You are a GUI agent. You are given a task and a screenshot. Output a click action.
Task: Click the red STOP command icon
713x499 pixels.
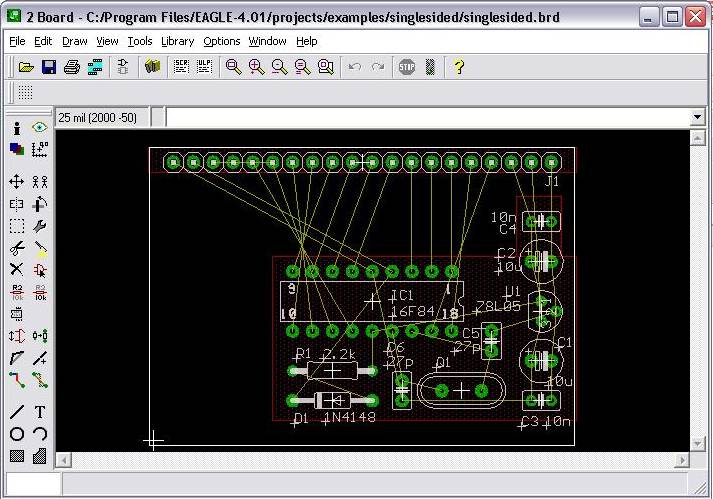407,67
